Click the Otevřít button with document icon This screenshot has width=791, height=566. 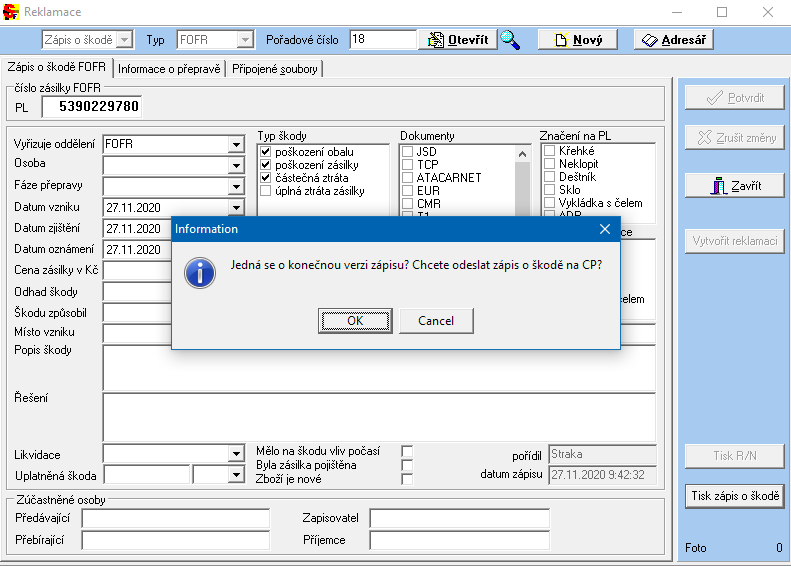(458, 40)
